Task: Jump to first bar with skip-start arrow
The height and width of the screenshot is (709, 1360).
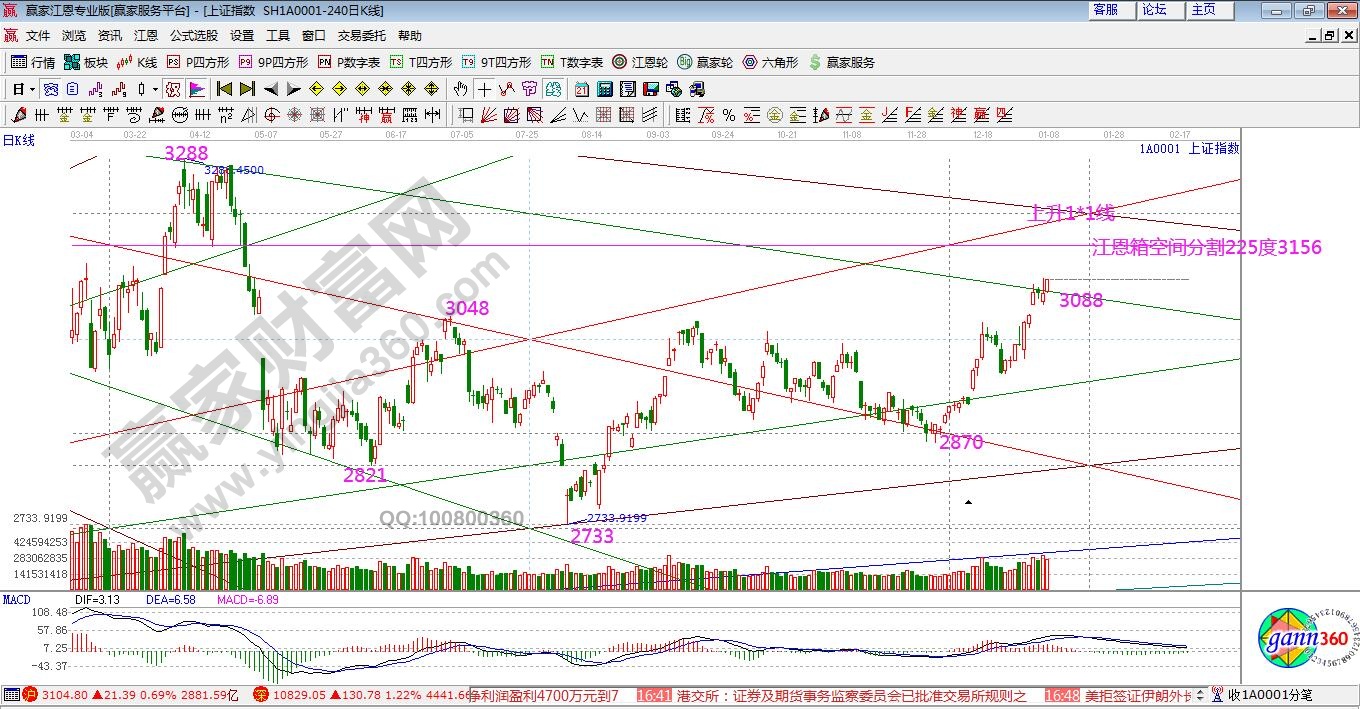Action: coord(224,89)
